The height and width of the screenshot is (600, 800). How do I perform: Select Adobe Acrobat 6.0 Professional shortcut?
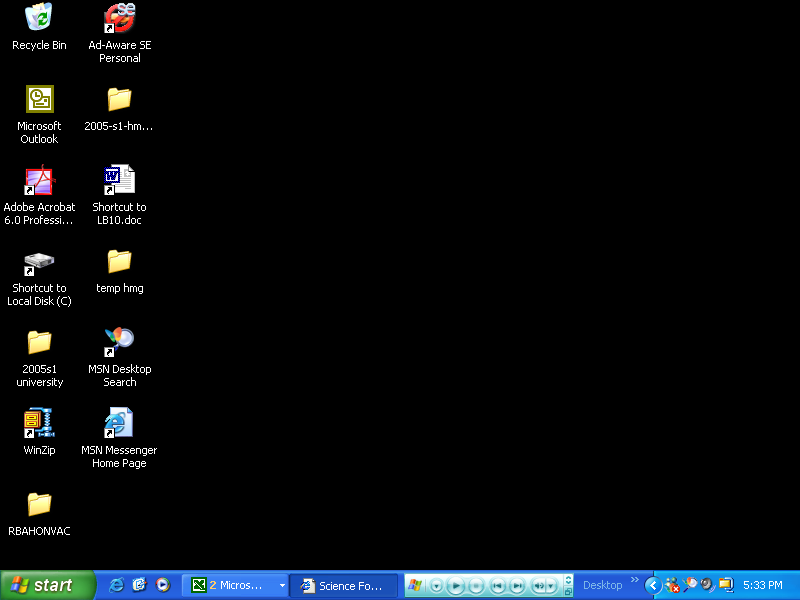(x=39, y=180)
